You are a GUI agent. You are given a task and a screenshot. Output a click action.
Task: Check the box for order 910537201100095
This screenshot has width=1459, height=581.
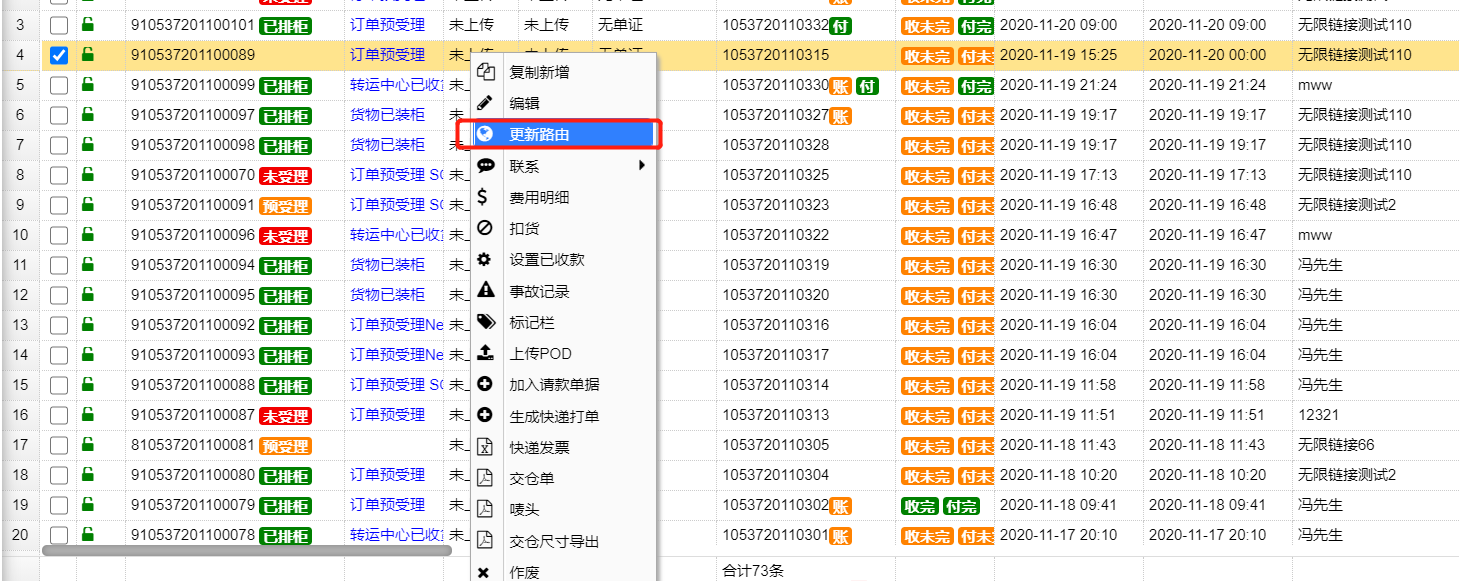59,295
